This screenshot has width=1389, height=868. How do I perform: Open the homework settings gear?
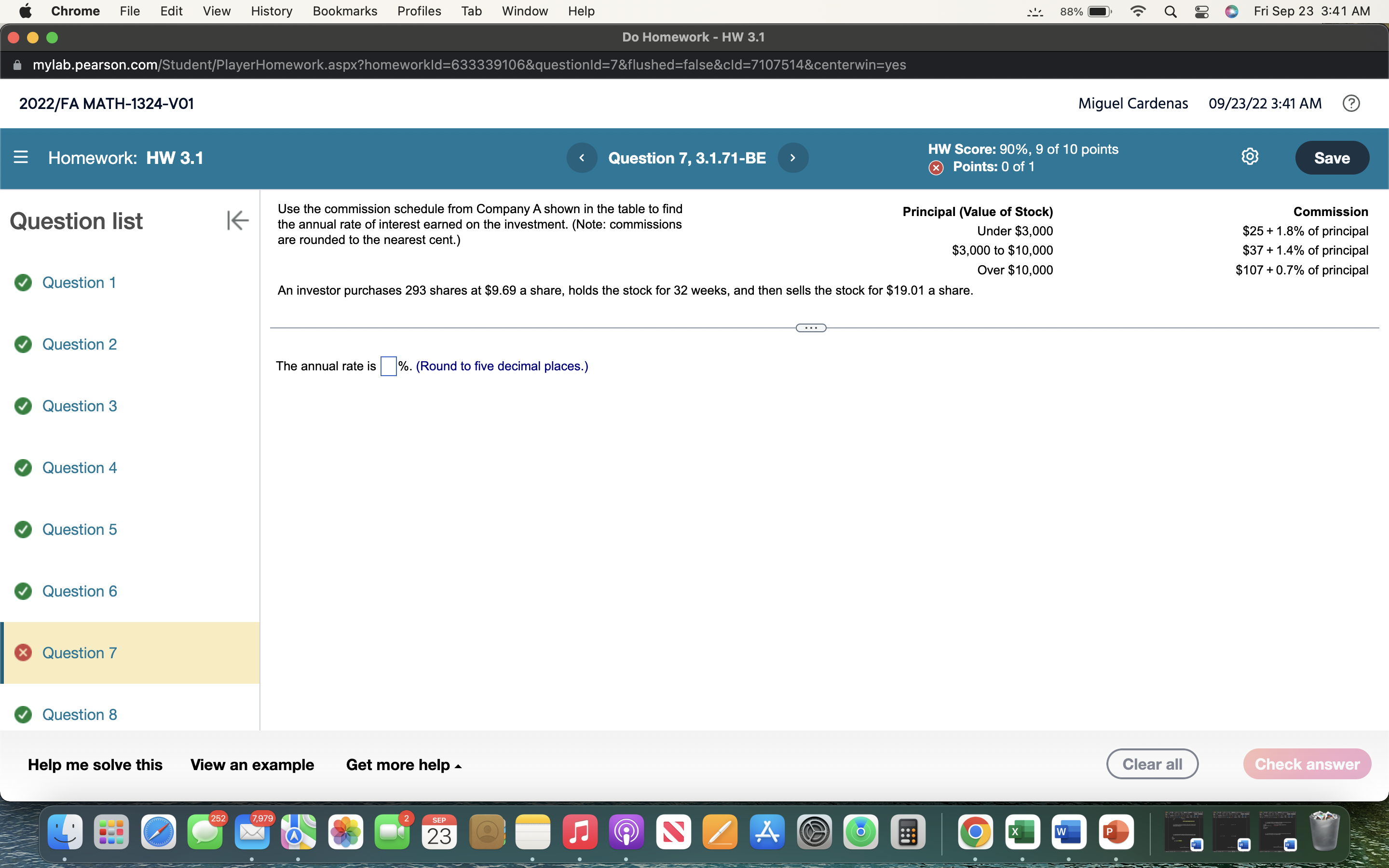[1250, 156]
